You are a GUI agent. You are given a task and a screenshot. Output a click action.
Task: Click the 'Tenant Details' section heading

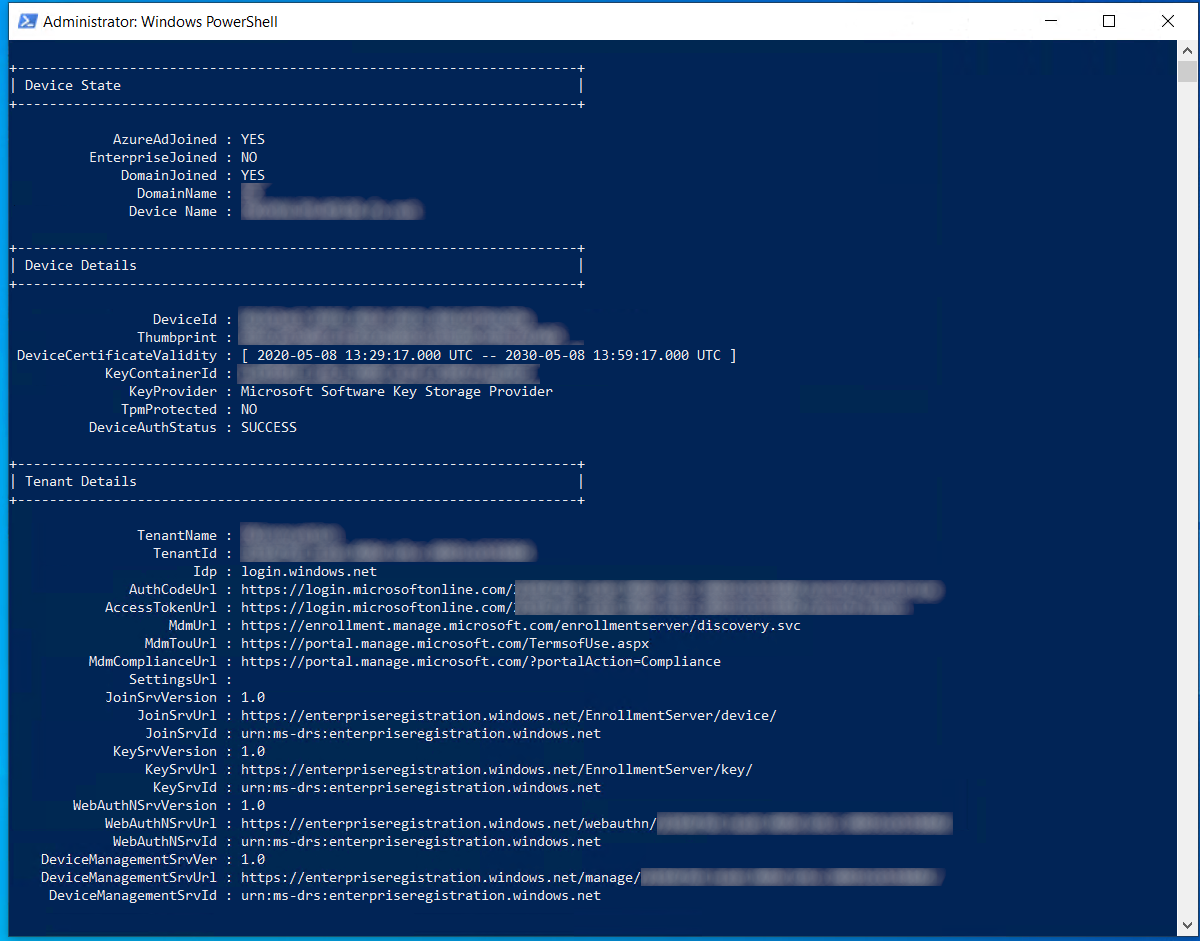[x=80, y=482]
